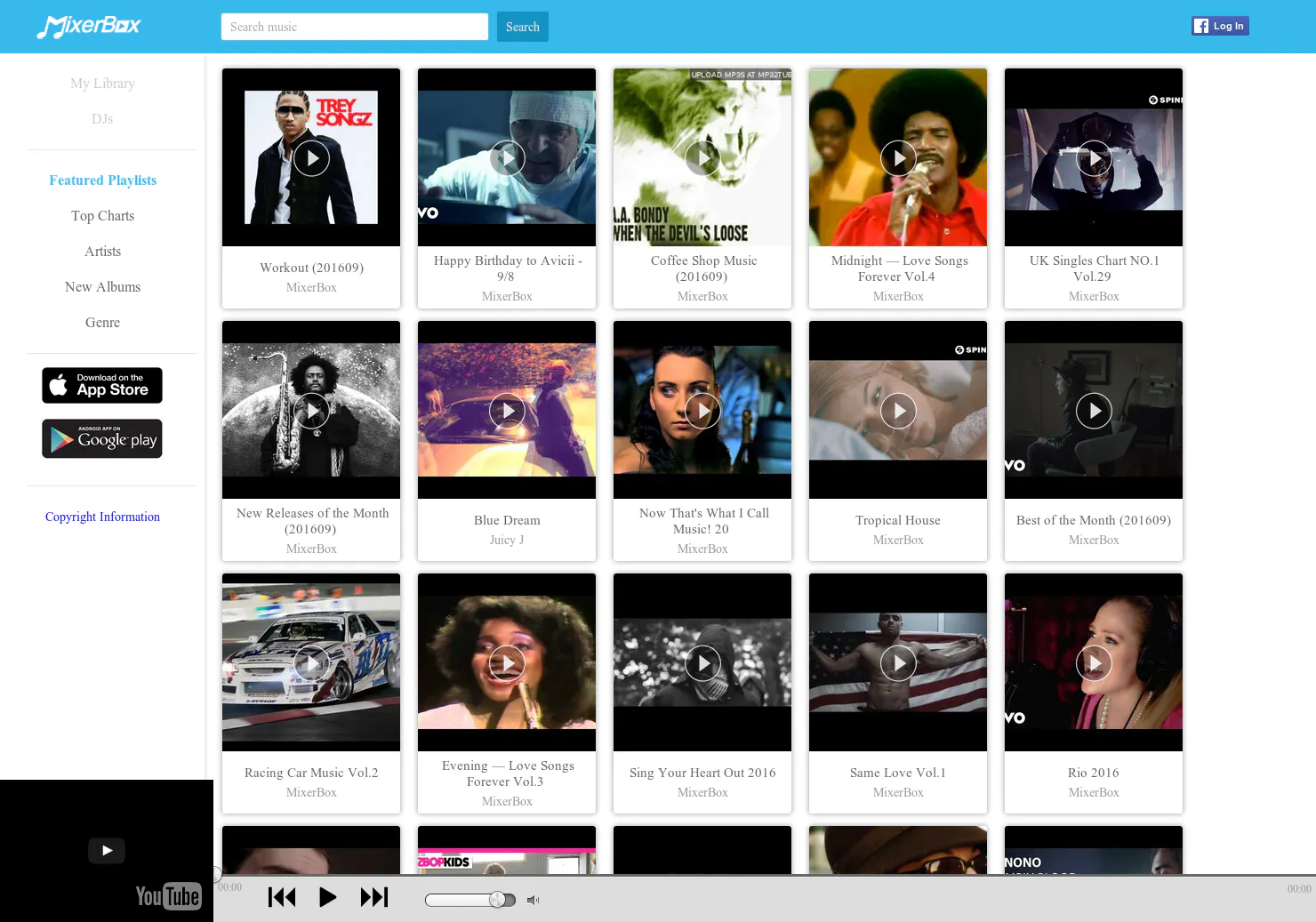1316x922 pixels.
Task: Adjust the volume slider knob
Action: [498, 900]
